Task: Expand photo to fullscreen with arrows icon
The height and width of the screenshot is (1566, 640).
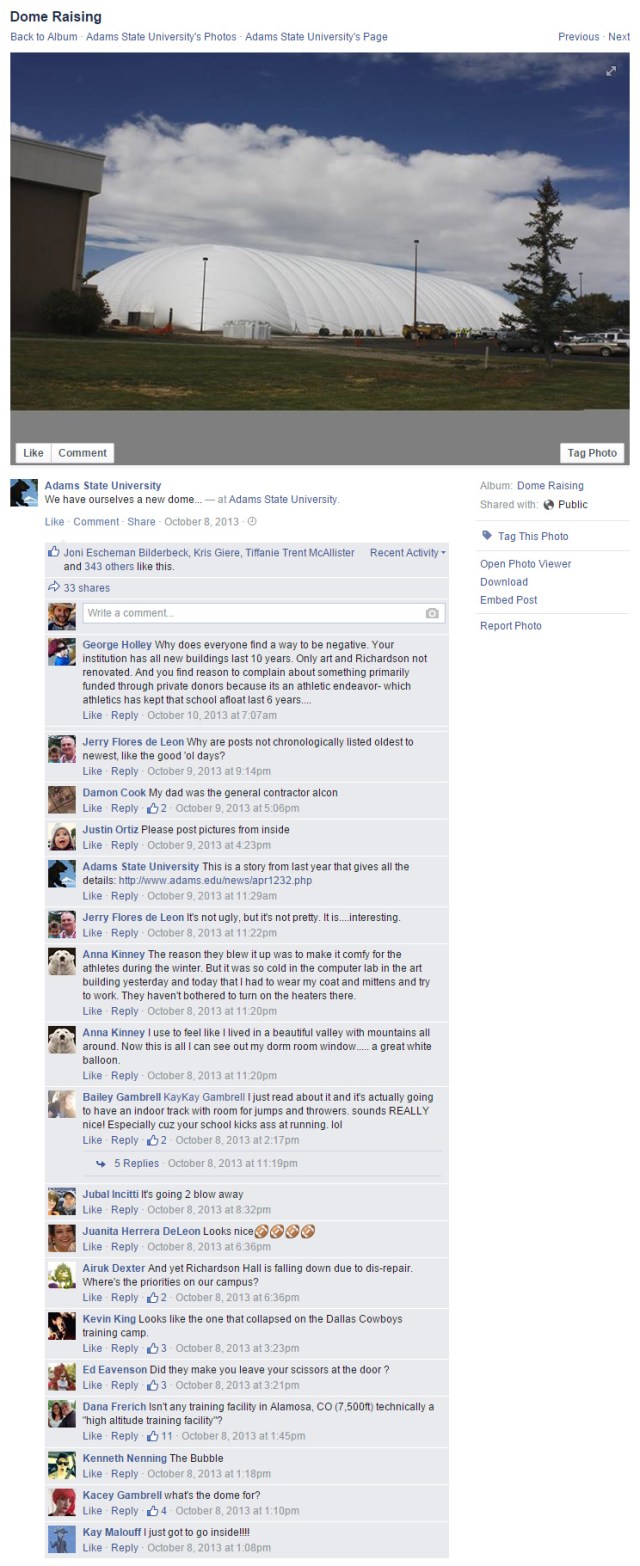Action: click(612, 71)
